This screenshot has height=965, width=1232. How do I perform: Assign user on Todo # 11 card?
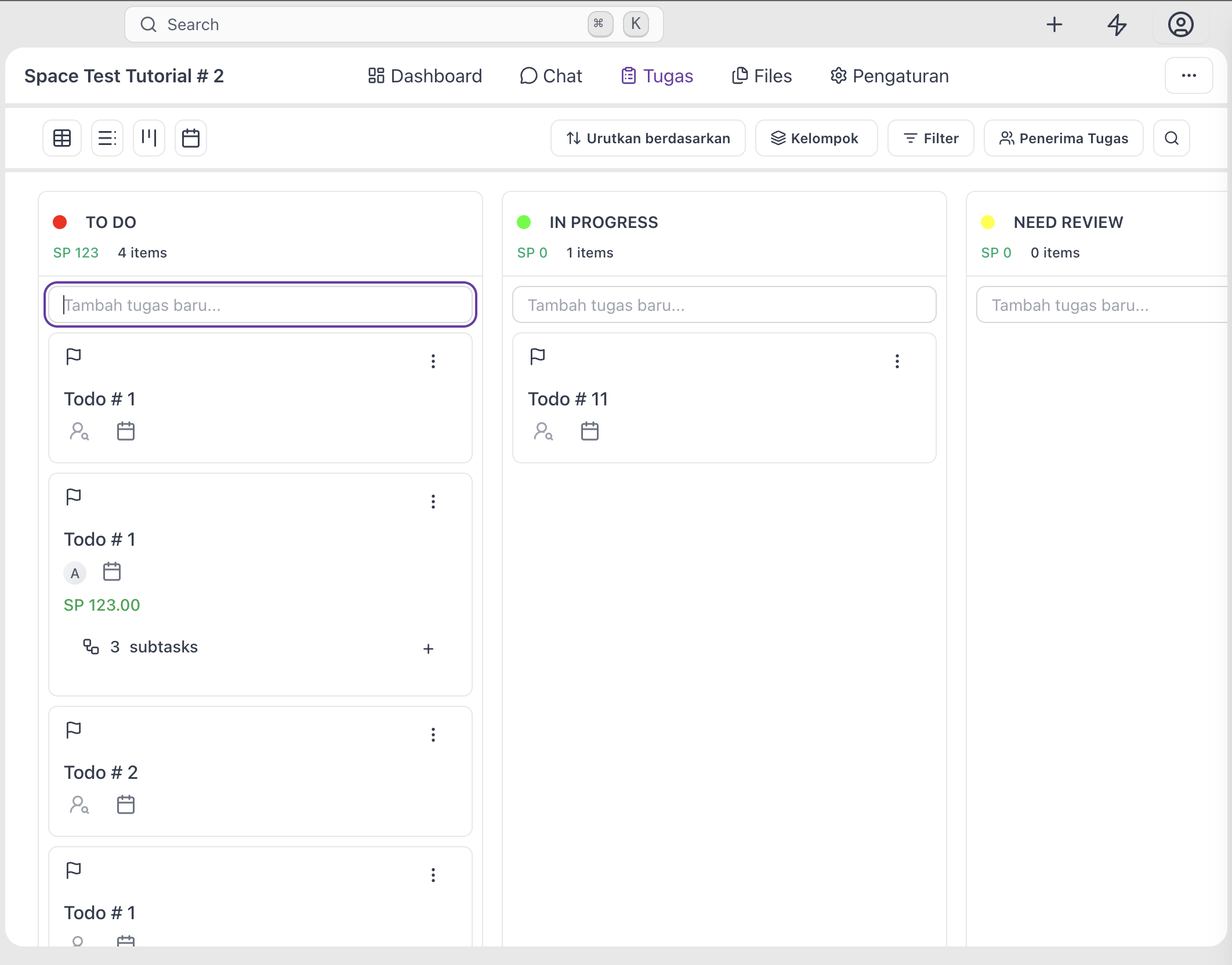coord(543,431)
